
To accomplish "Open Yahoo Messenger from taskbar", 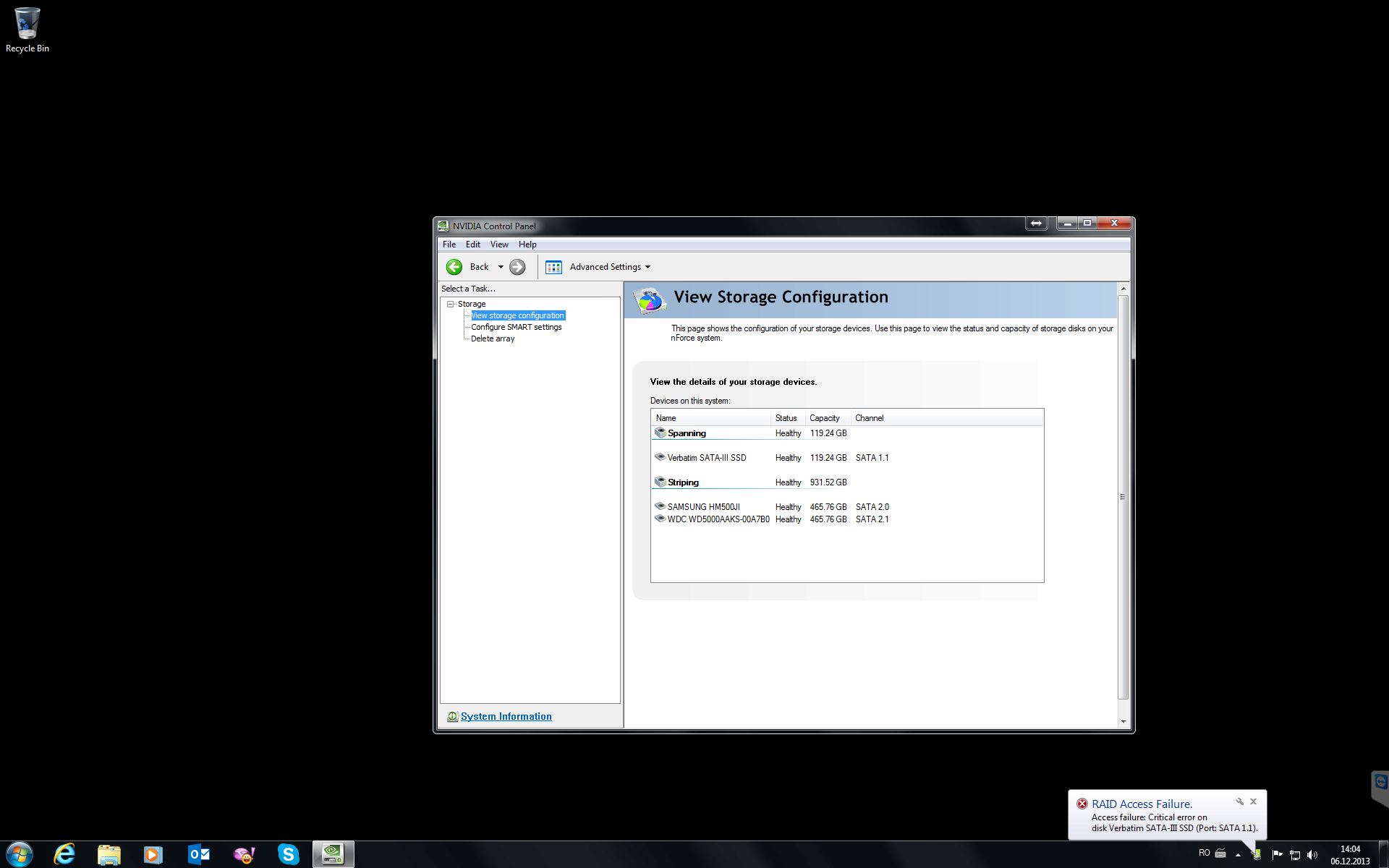I will click(x=244, y=855).
